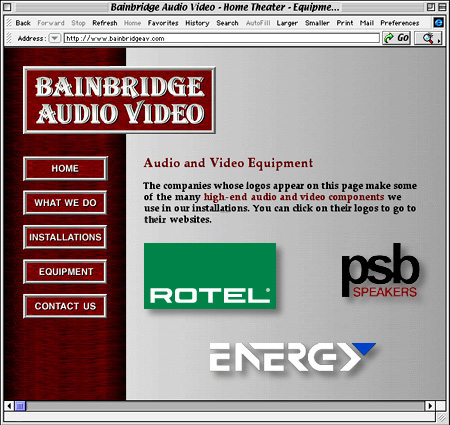Click the horizontal scrollbar thumb
Screen dimensions: 450x425
20,406
